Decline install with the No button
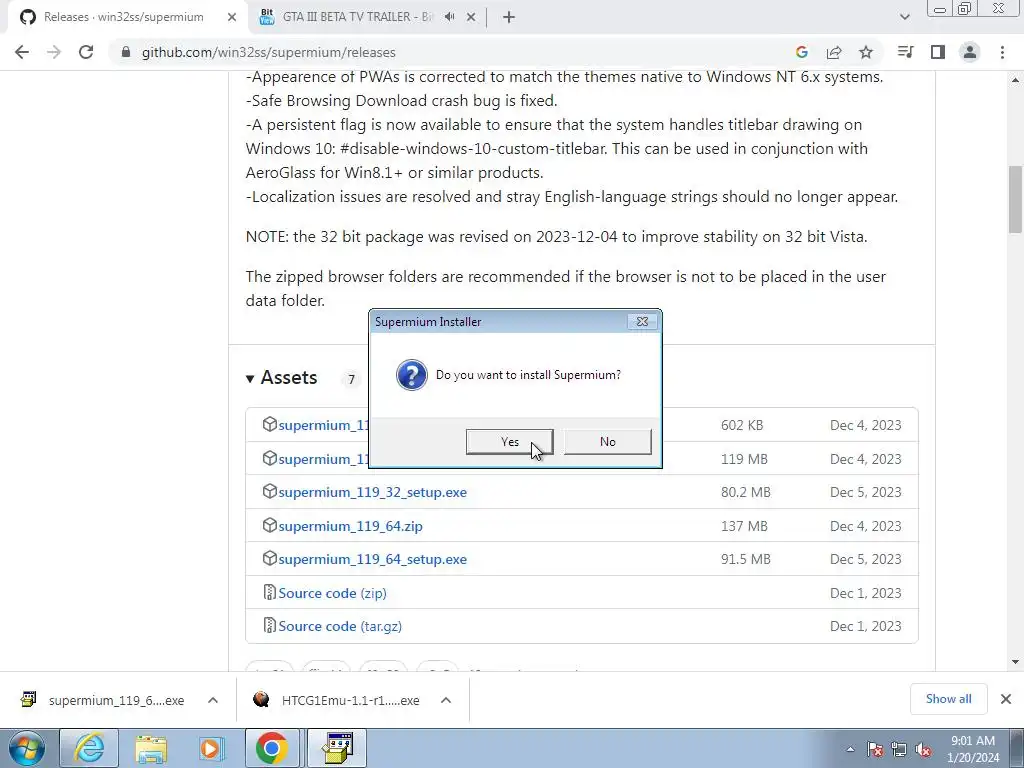1024x768 pixels. [x=607, y=441]
